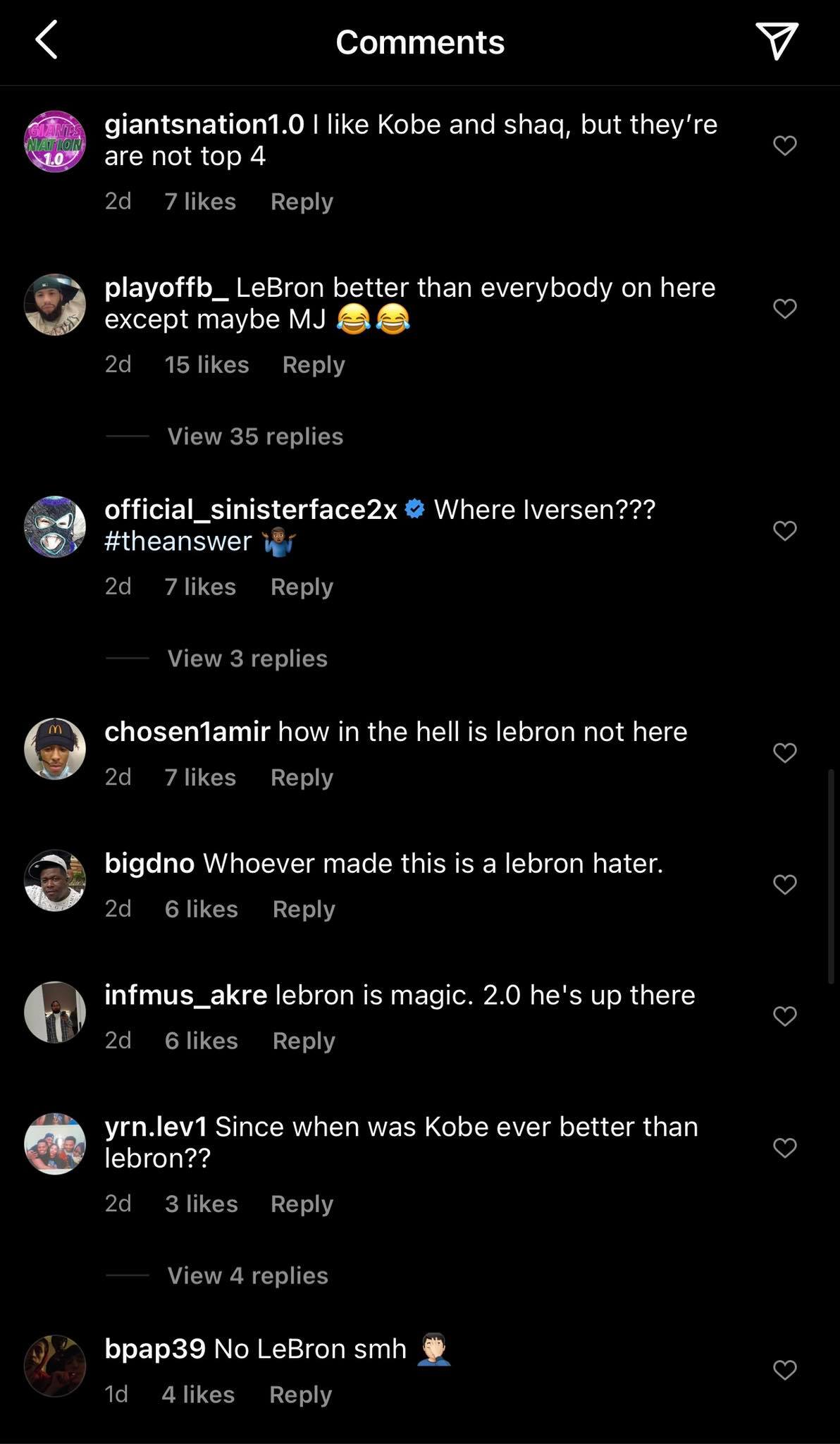Viewport: 840px width, 1444px height.
Task: Open bigdno's profile picture
Action: coord(55,881)
